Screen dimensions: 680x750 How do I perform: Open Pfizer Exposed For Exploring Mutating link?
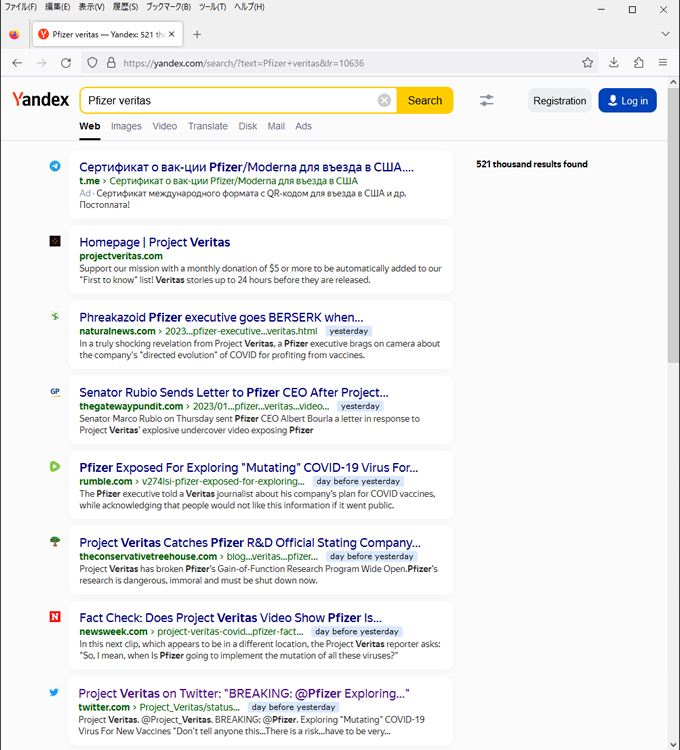[249, 467]
